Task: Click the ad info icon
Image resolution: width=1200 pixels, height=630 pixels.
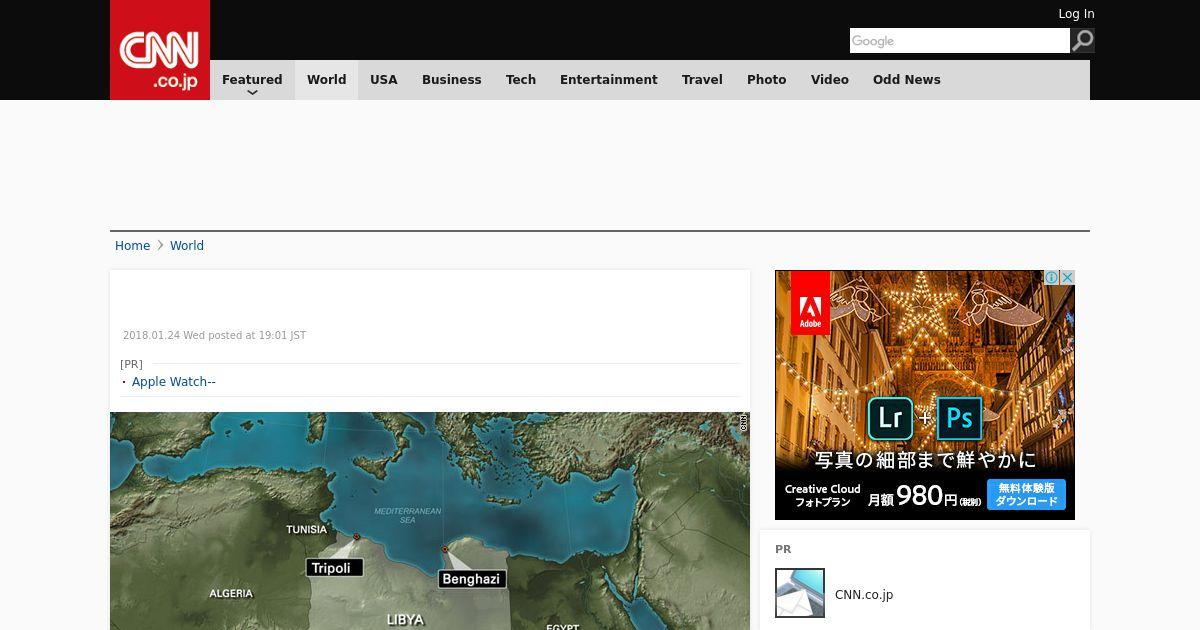Action: tap(1052, 278)
